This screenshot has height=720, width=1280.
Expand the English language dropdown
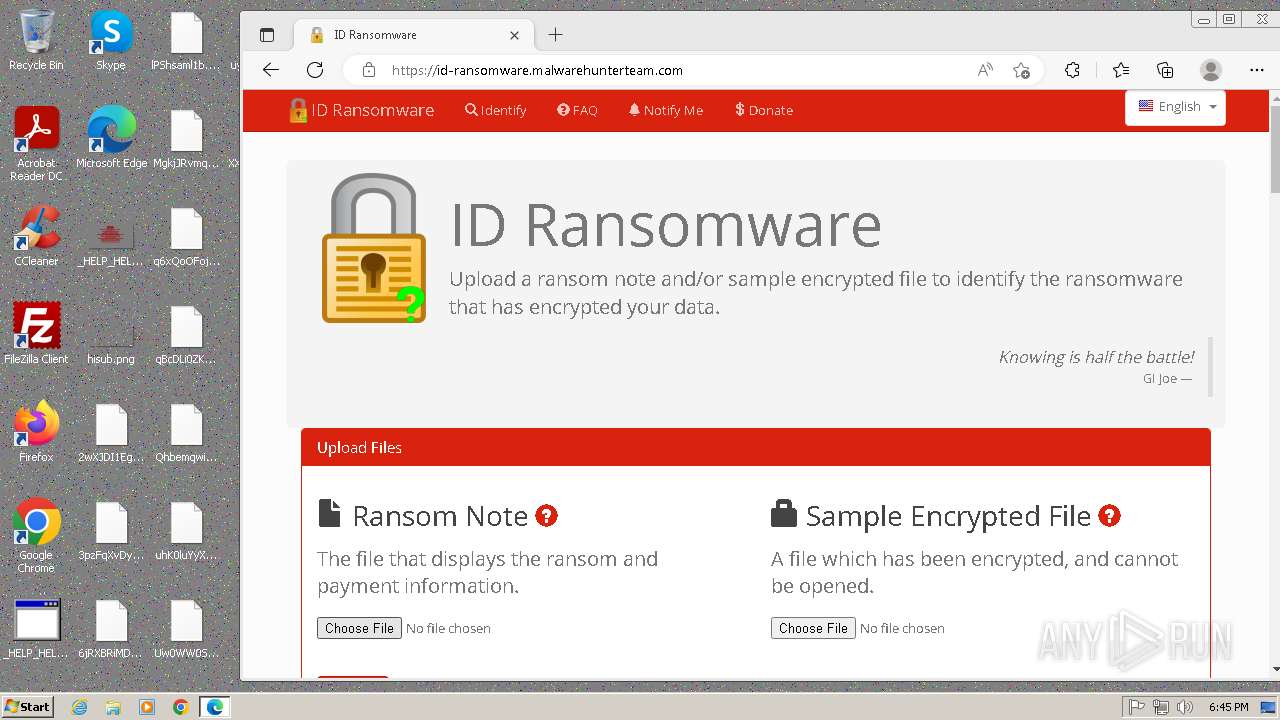[1176, 107]
